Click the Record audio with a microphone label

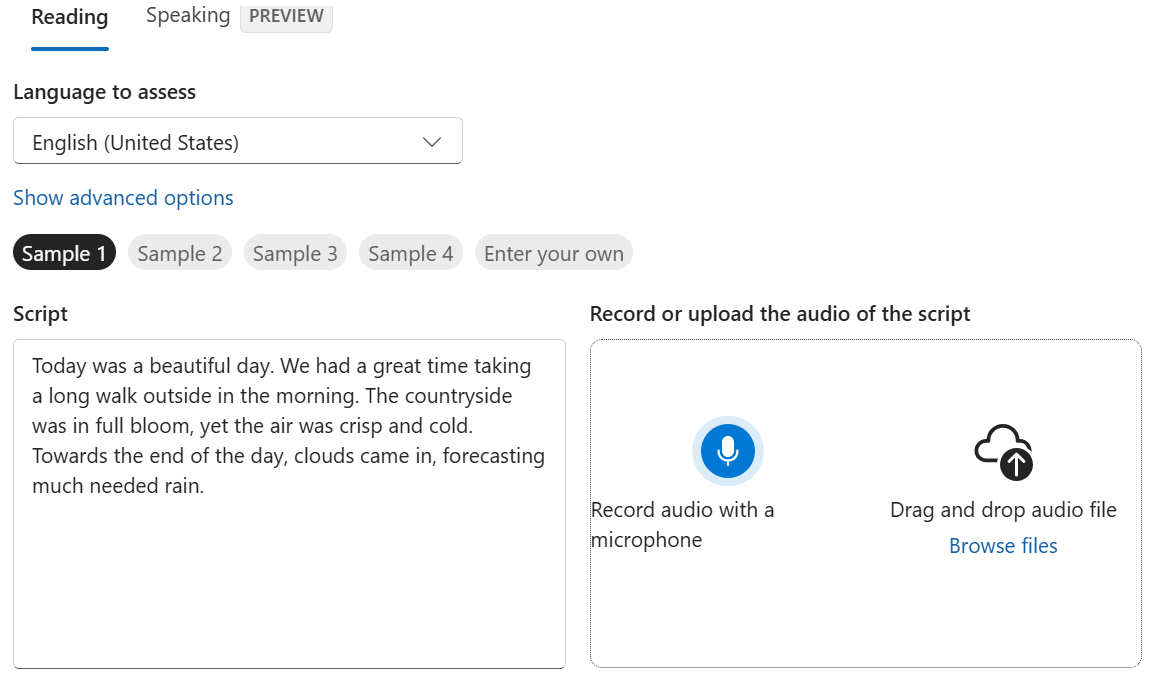(682, 525)
